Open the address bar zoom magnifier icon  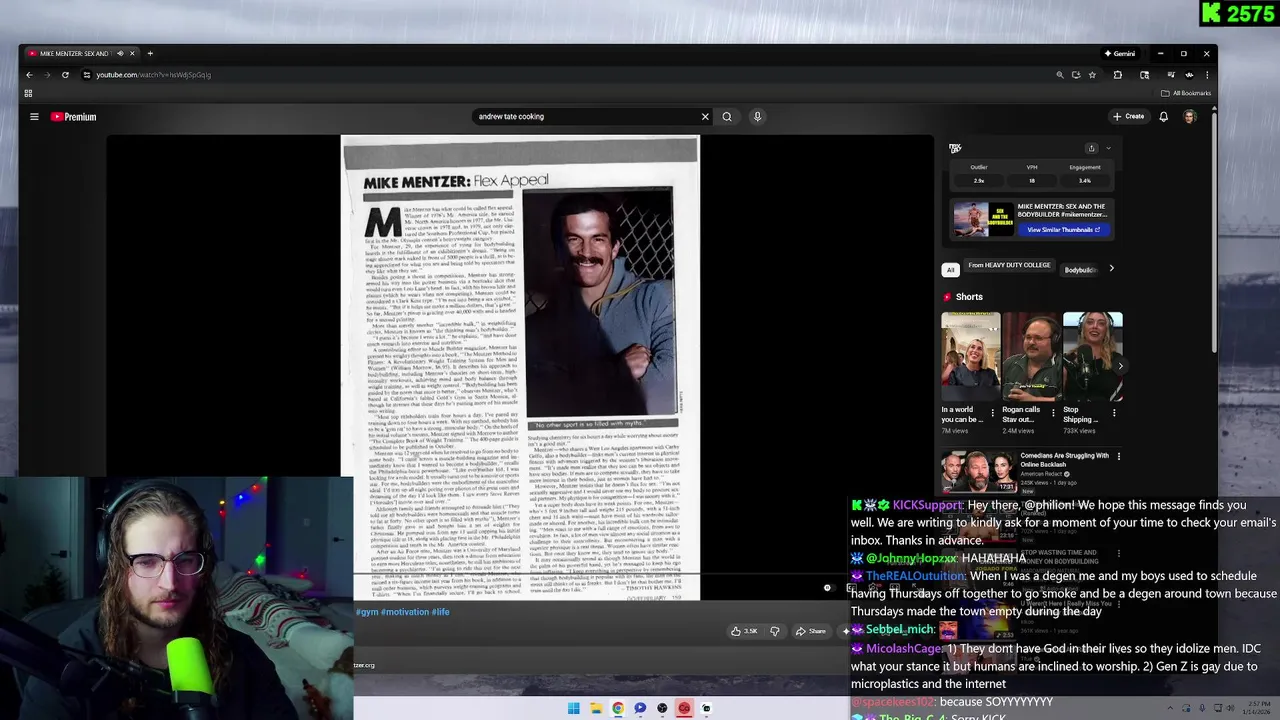(x=1060, y=75)
